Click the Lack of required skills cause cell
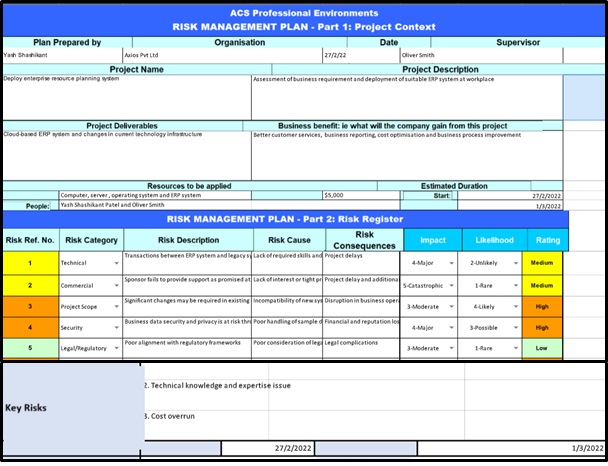The height and width of the screenshot is (466, 608). pyautogui.click(x=287, y=263)
